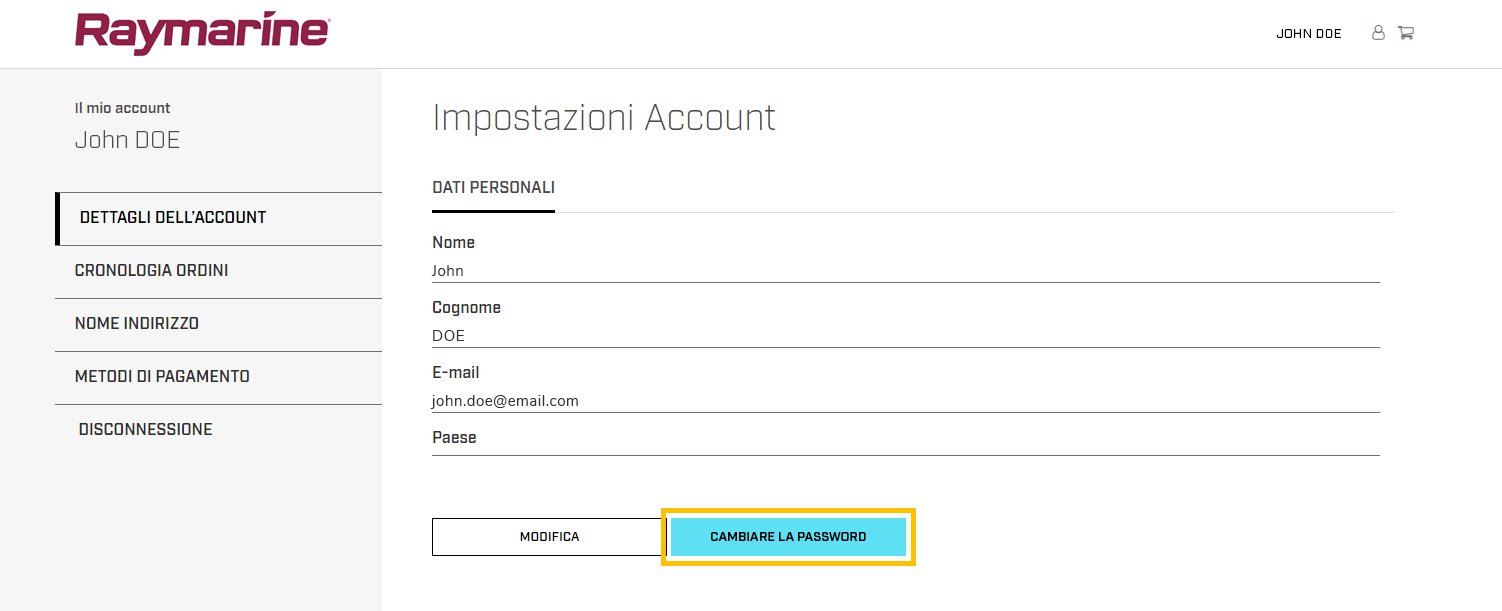Open Cronologia Ordini in sidebar
This screenshot has height=611, width=1502.
coord(152,271)
